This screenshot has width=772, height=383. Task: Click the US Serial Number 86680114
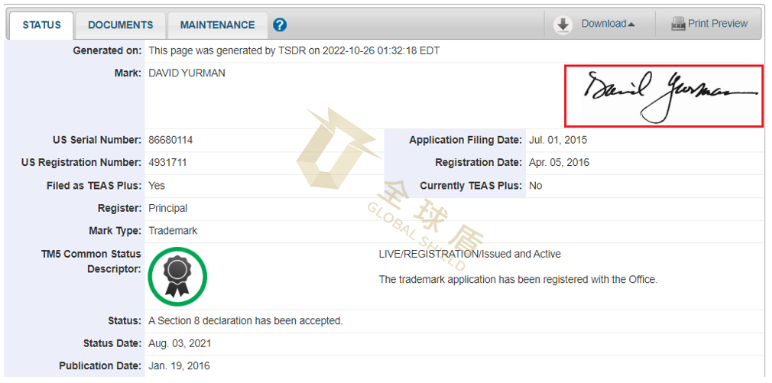pos(170,140)
